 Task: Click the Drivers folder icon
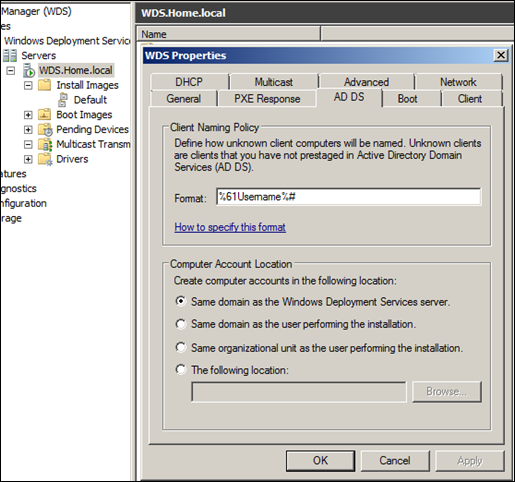coord(45,159)
